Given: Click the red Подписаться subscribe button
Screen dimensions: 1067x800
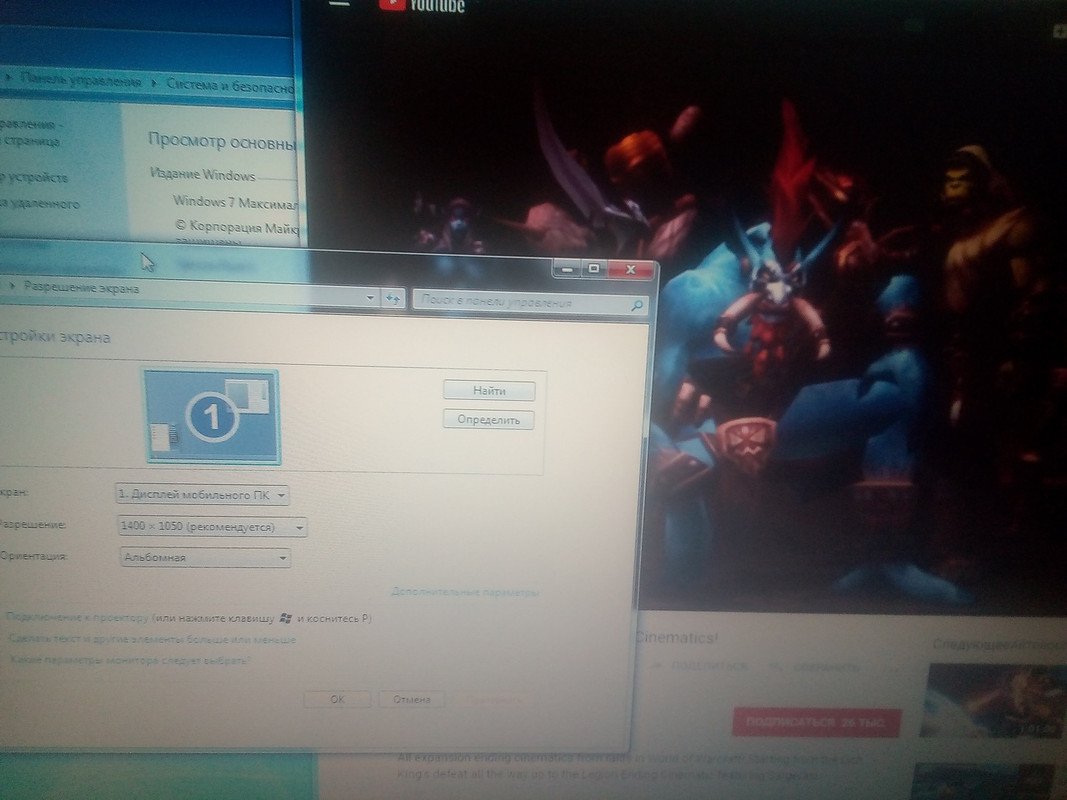Looking at the screenshot, I should (x=817, y=722).
